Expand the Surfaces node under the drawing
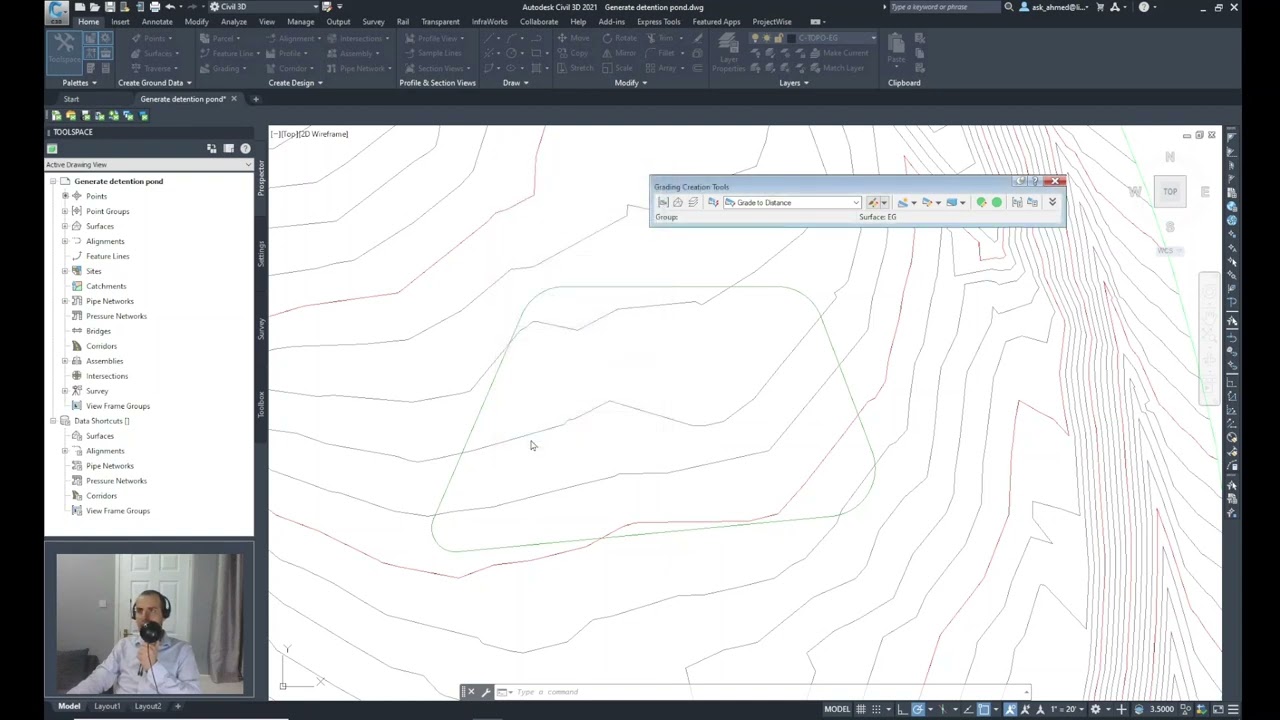Viewport: 1280px width, 720px height. [x=66, y=226]
